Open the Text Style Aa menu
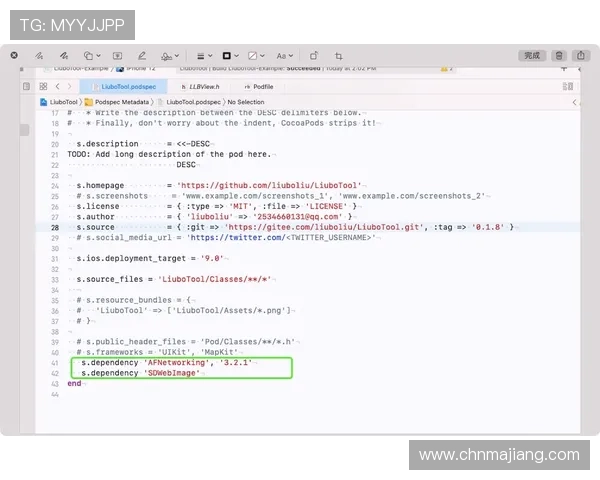 pyautogui.click(x=283, y=56)
